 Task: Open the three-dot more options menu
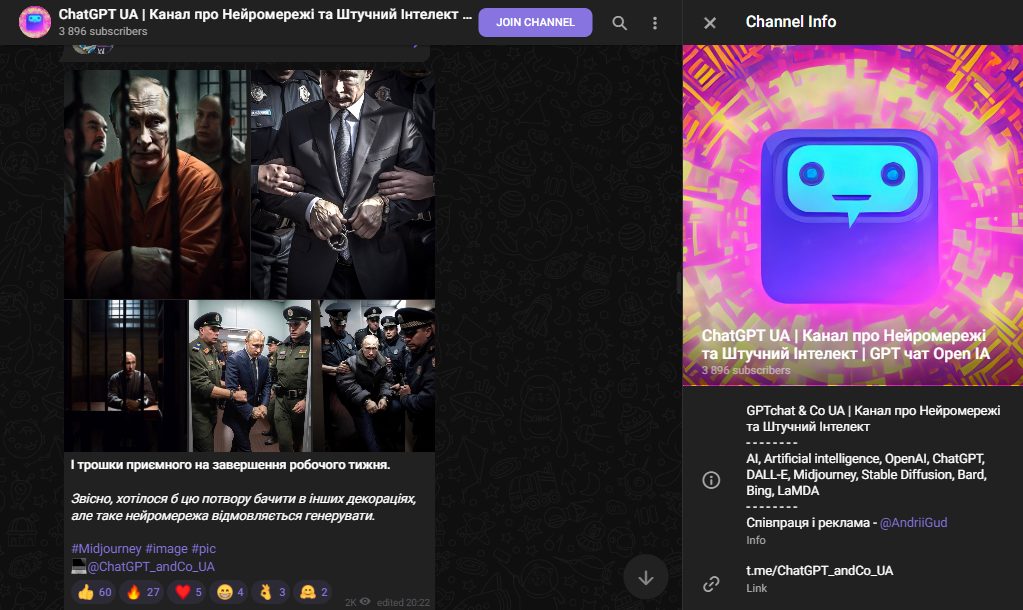(x=655, y=23)
